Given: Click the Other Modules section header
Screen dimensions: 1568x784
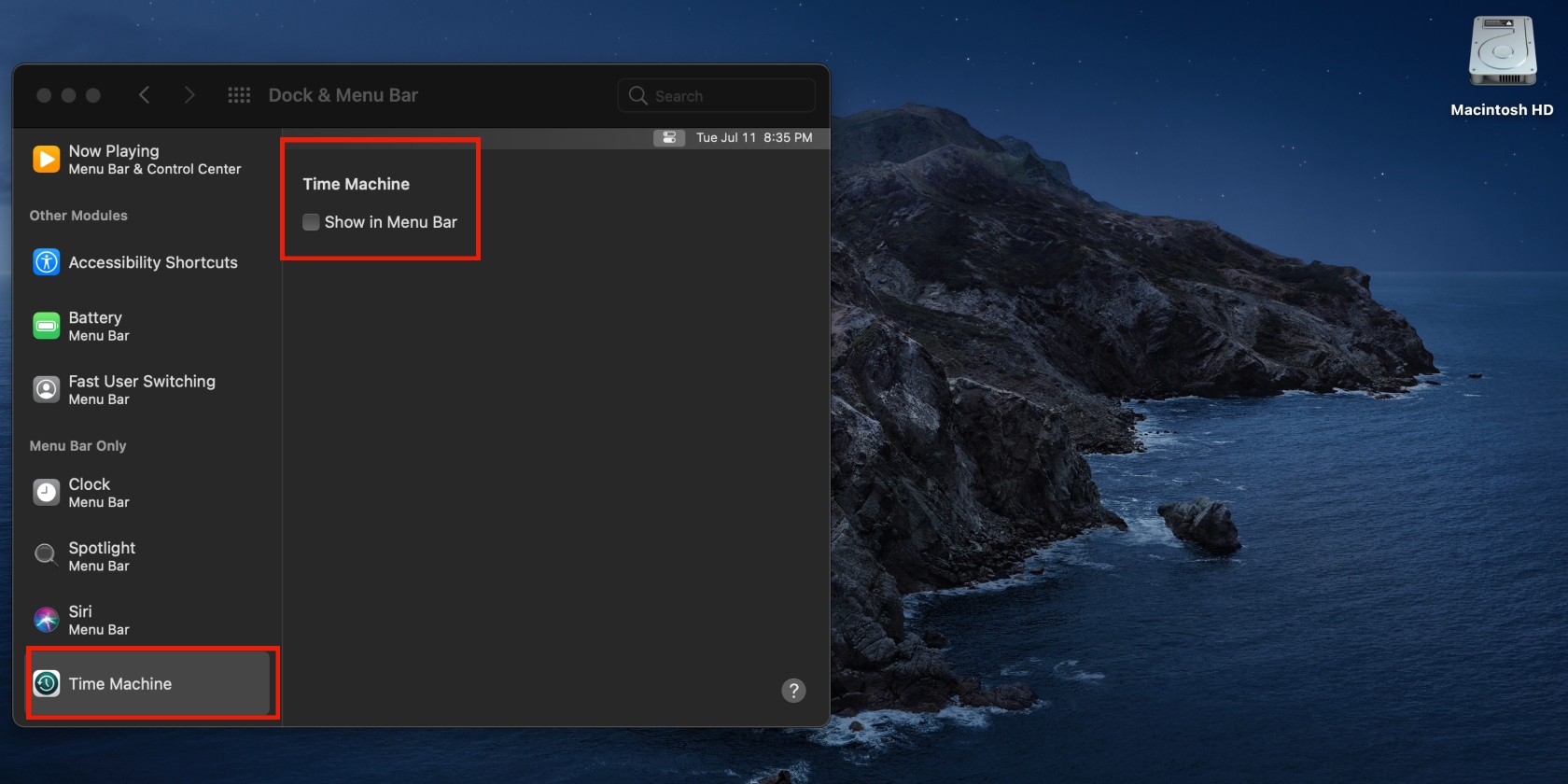Looking at the screenshot, I should [x=78, y=216].
